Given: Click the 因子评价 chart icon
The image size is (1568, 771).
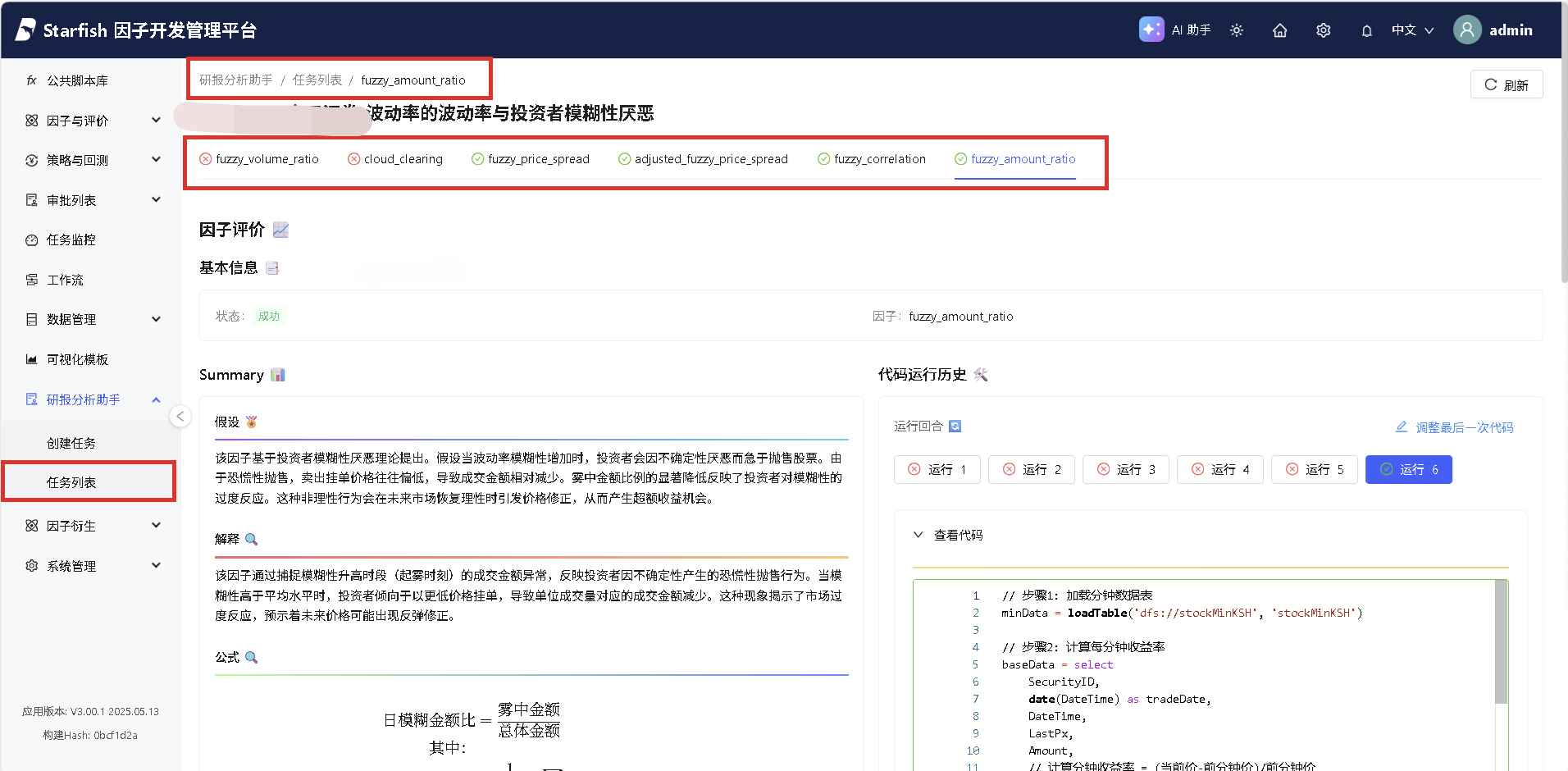Looking at the screenshot, I should (280, 230).
